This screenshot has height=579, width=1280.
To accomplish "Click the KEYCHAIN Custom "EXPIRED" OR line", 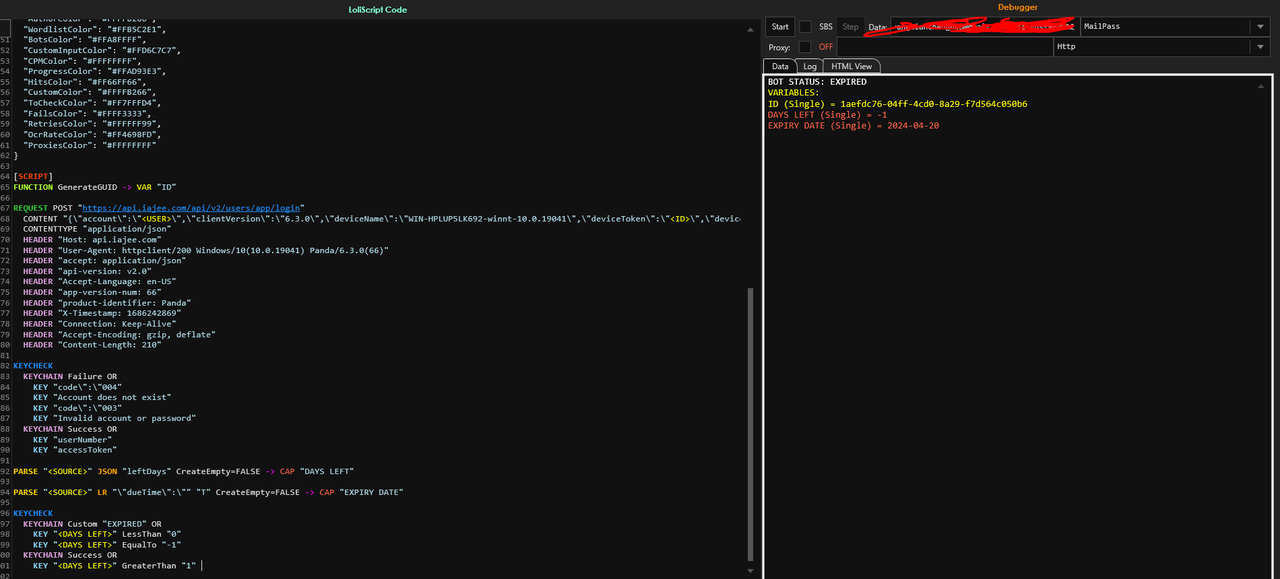I will [92, 524].
